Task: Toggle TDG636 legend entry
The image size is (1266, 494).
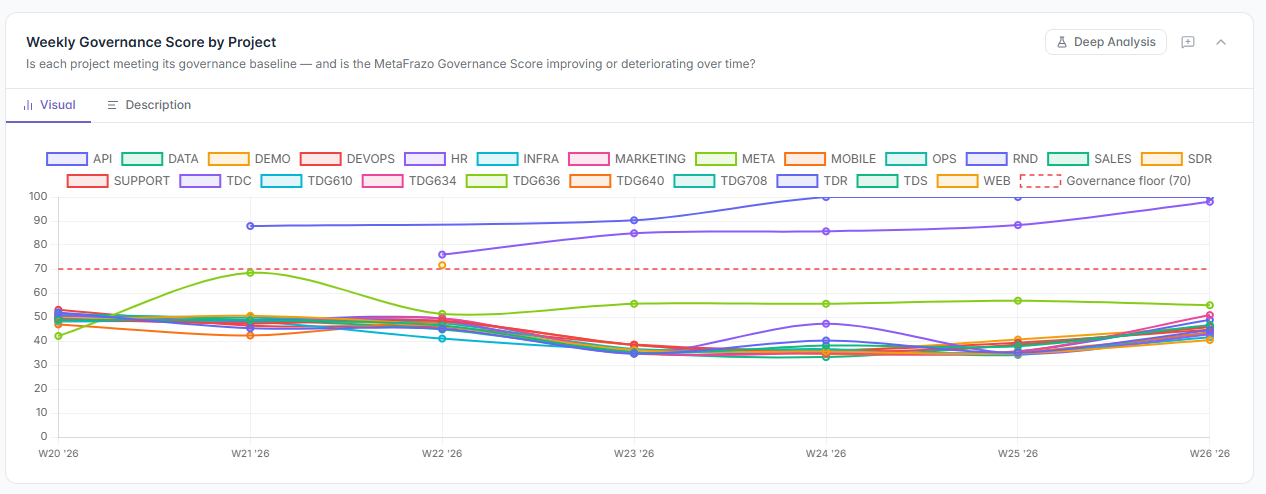Action: 513,181
